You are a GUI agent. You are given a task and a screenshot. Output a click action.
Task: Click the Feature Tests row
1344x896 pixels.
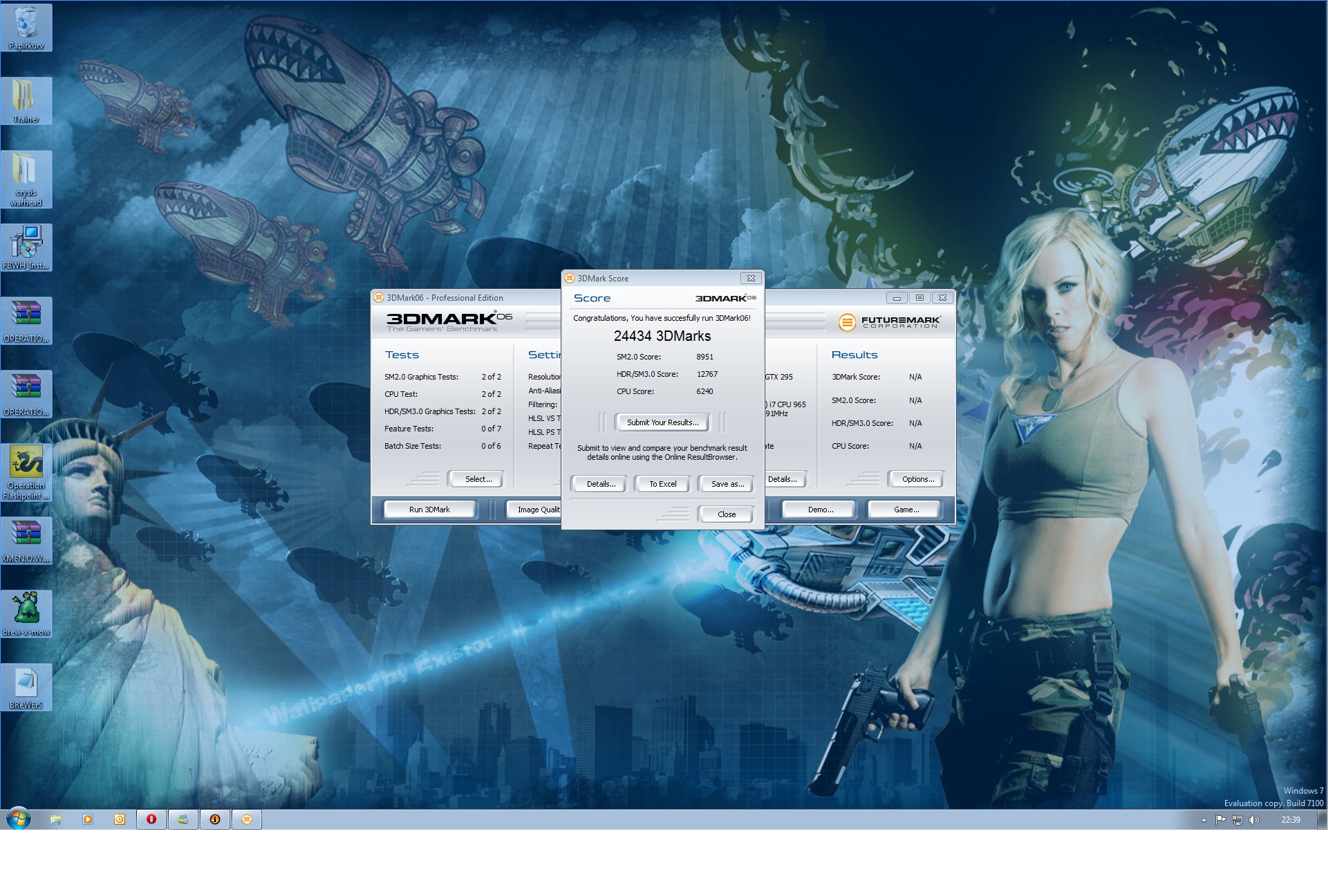[442, 429]
